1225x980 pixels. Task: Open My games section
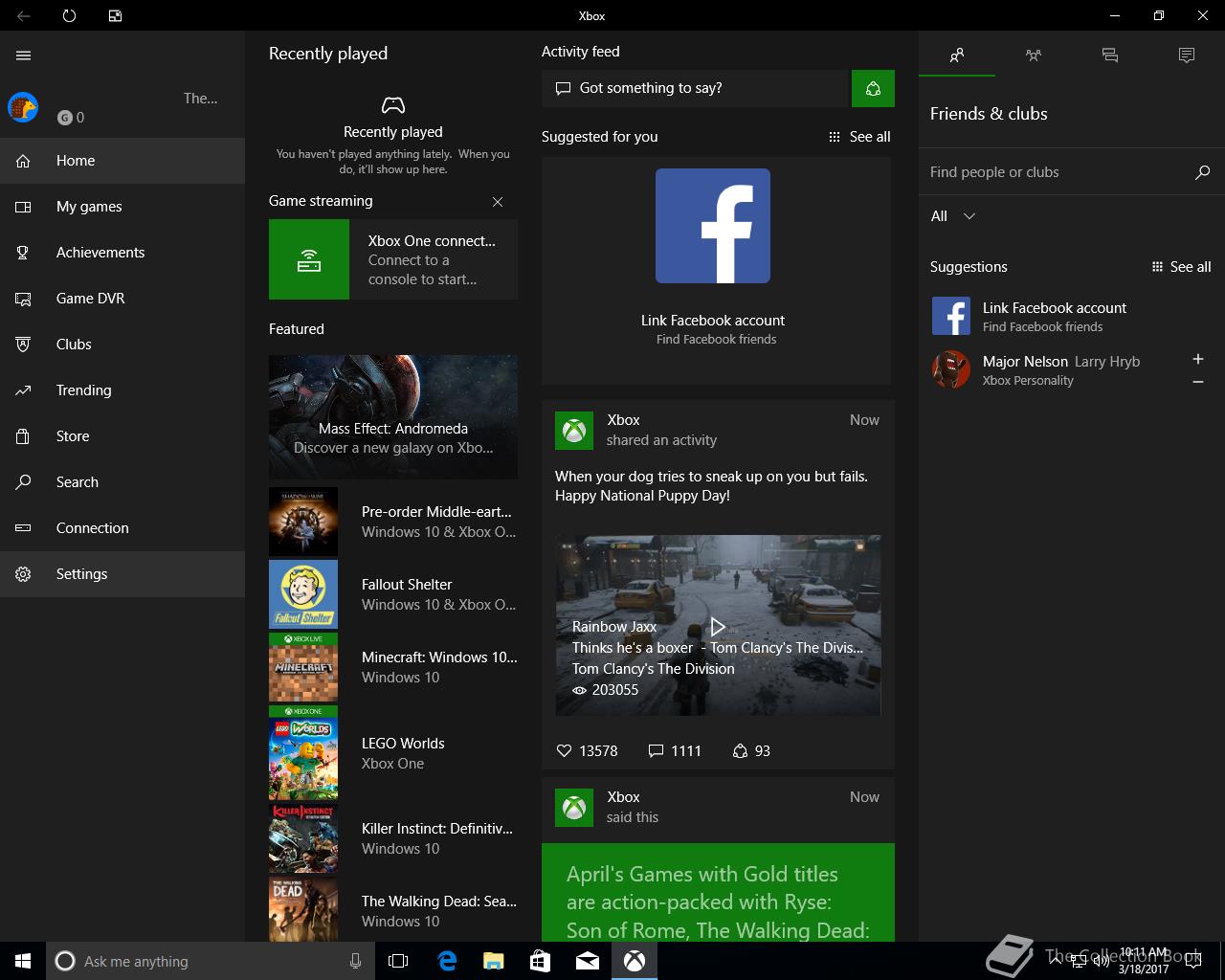tap(122, 207)
